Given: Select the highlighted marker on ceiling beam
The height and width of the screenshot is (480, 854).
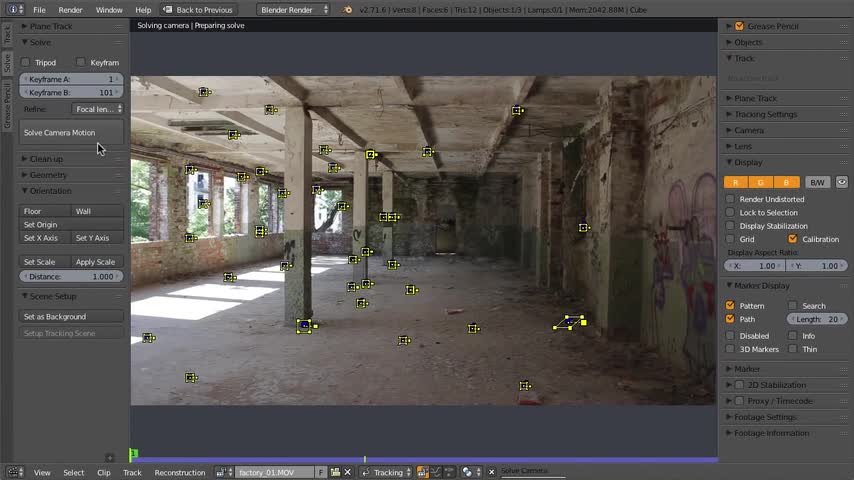Looking at the screenshot, I should [371, 155].
